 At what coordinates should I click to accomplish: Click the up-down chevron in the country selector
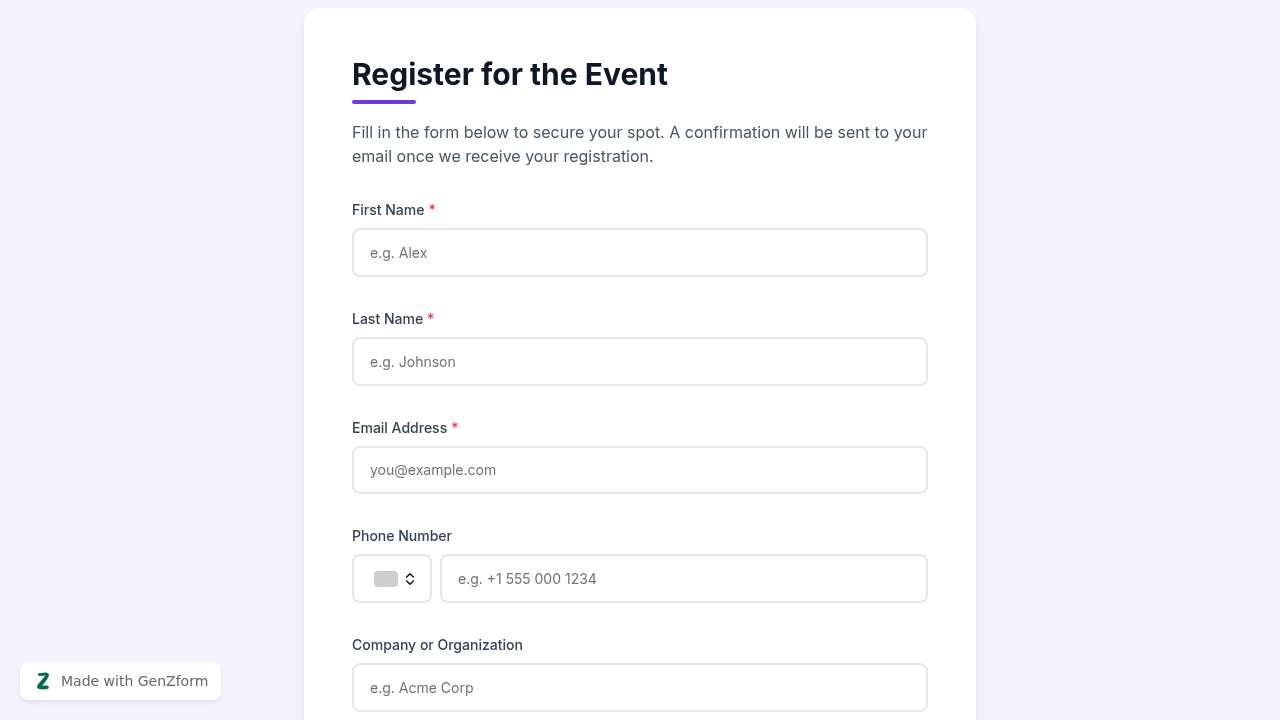click(x=410, y=578)
